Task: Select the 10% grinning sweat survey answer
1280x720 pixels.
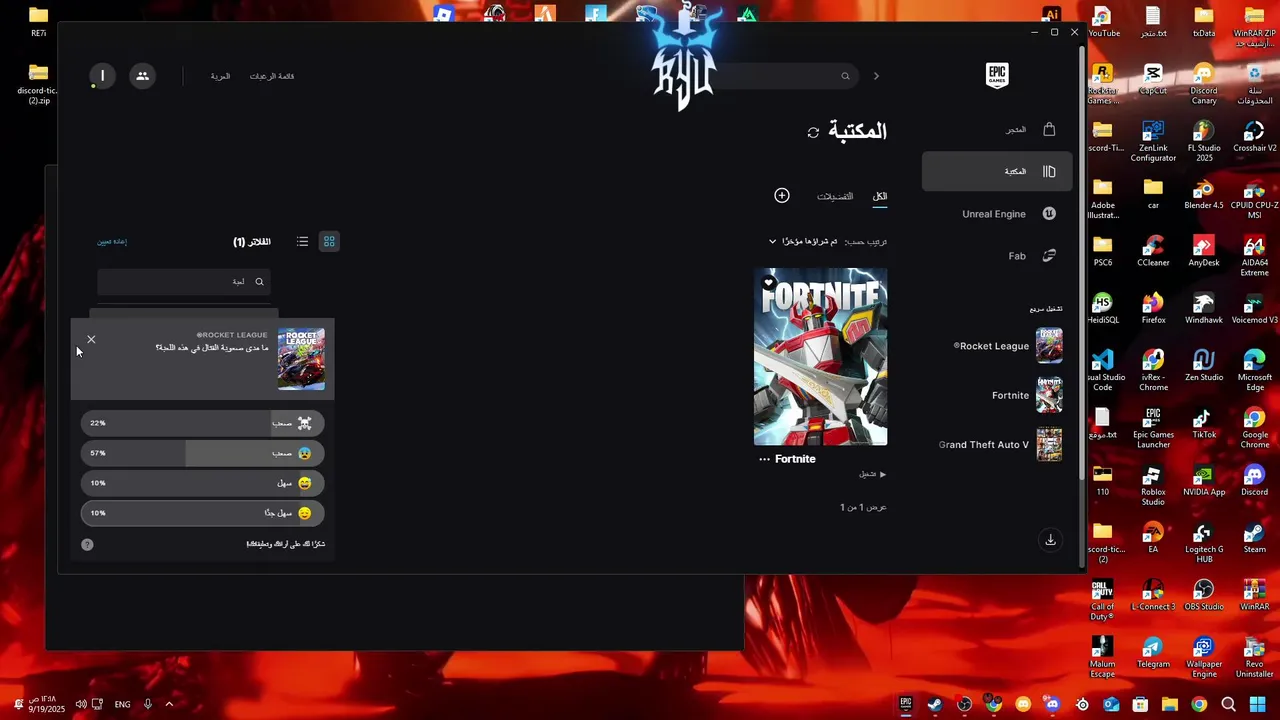Action: click(x=202, y=483)
